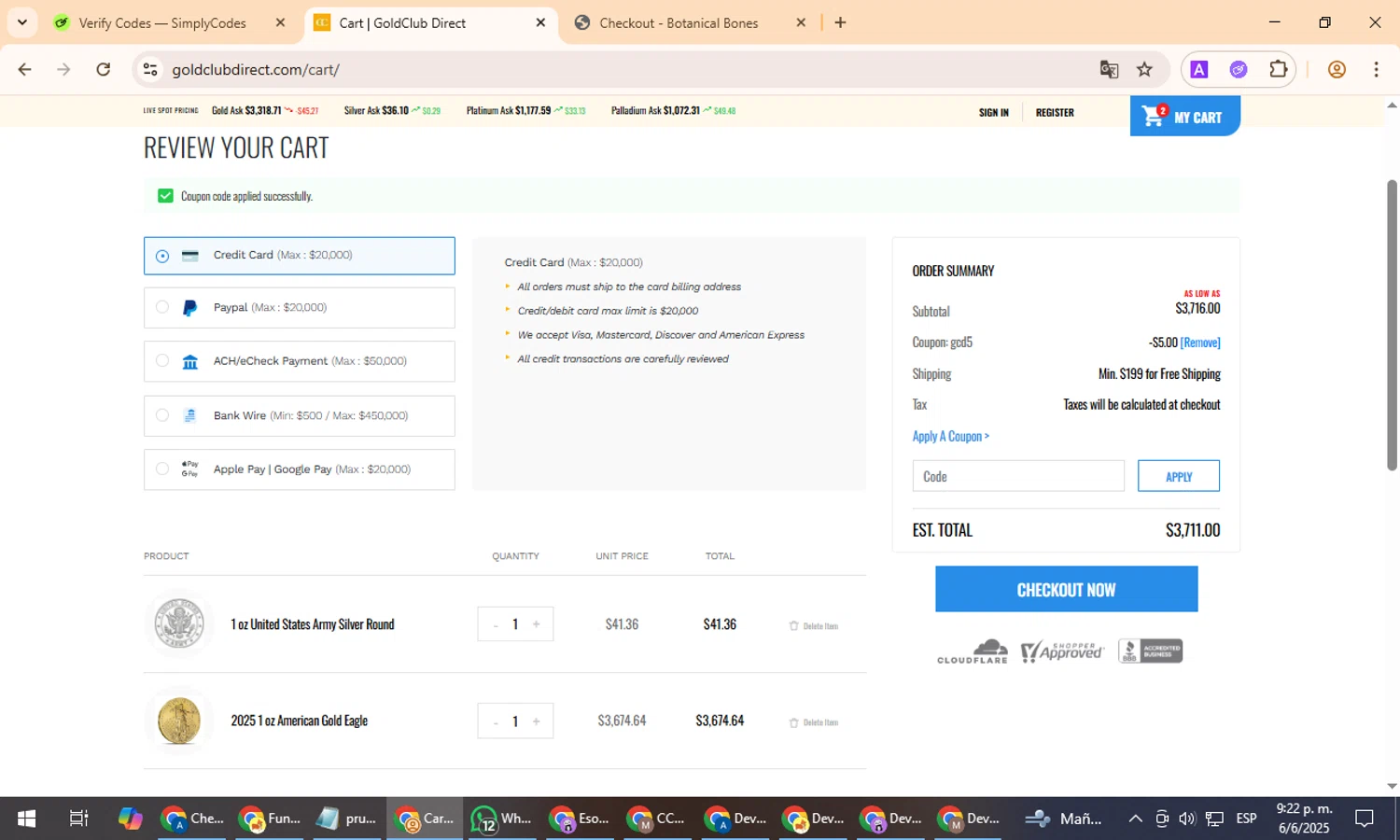Decrease quantity of American Gold Eagle

point(496,721)
